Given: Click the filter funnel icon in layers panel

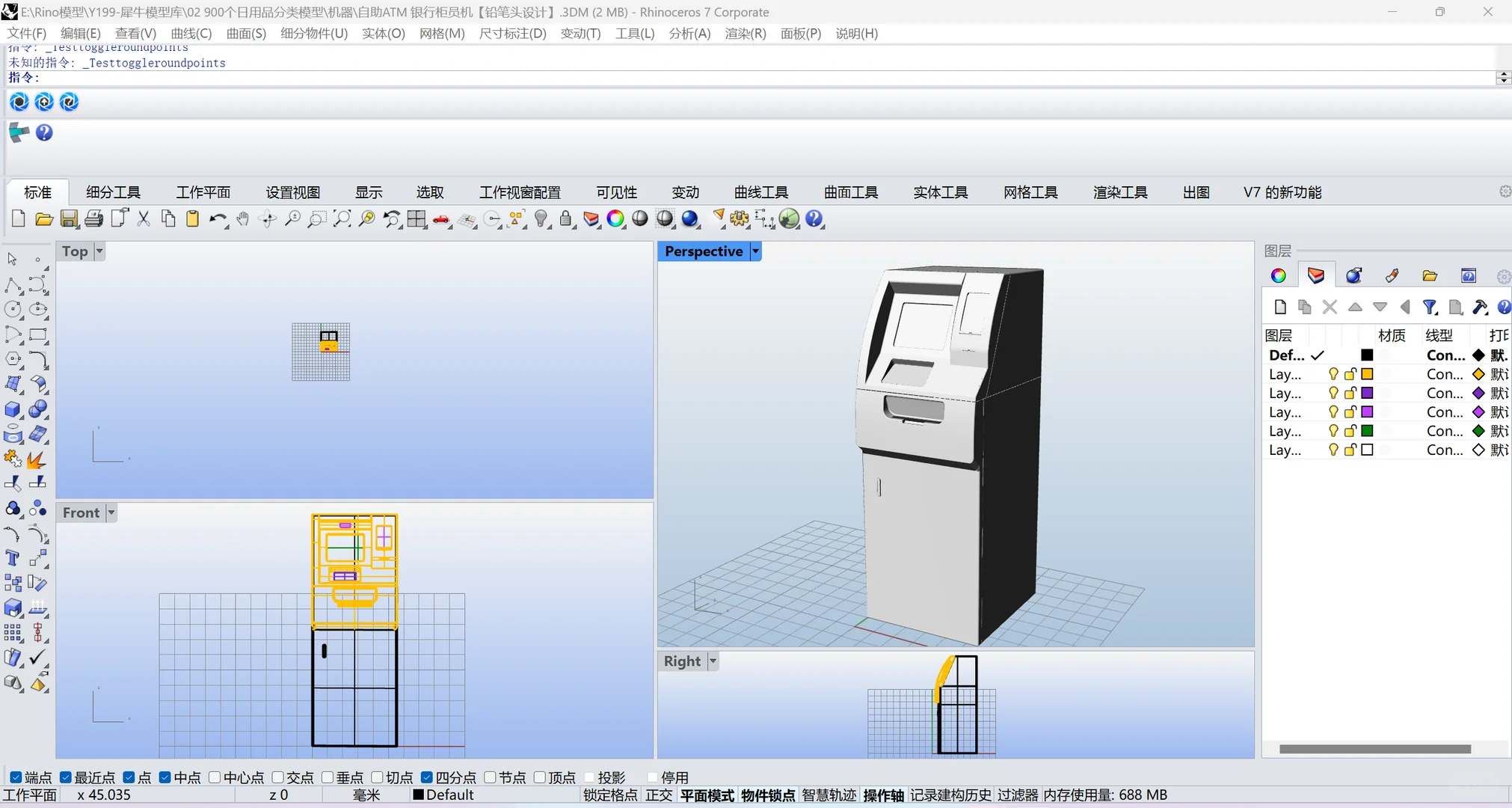Looking at the screenshot, I should pos(1430,307).
